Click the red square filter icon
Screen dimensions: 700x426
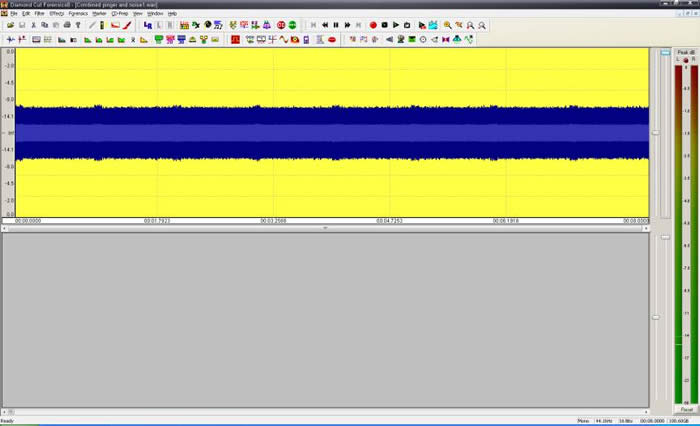click(x=235, y=40)
